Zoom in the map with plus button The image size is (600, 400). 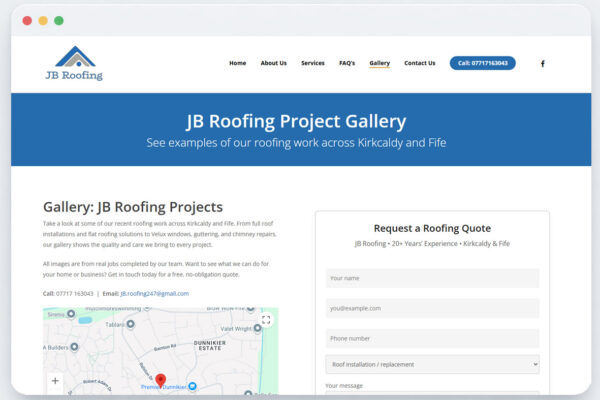(55, 381)
